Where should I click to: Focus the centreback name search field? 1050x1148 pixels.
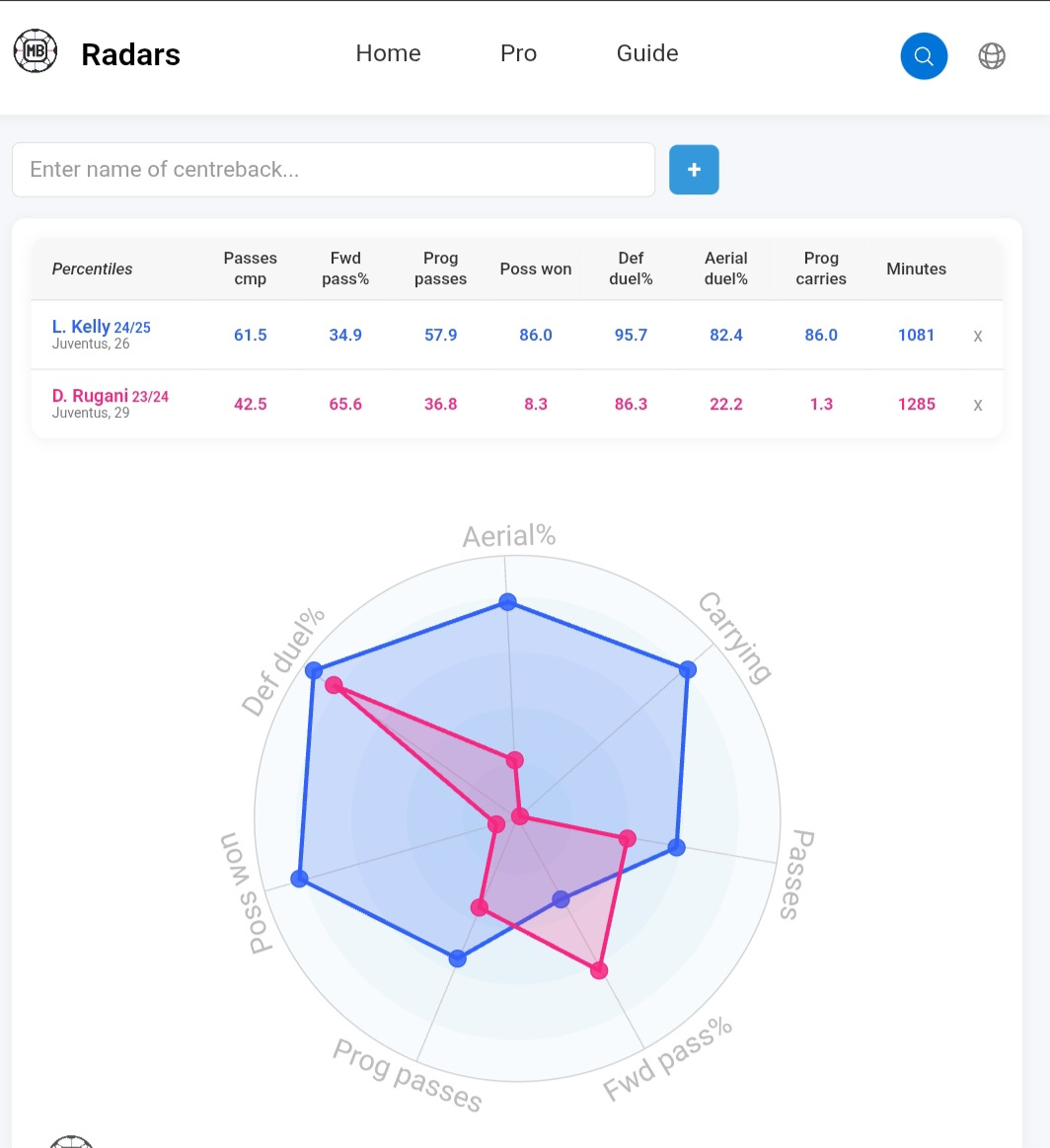point(333,169)
